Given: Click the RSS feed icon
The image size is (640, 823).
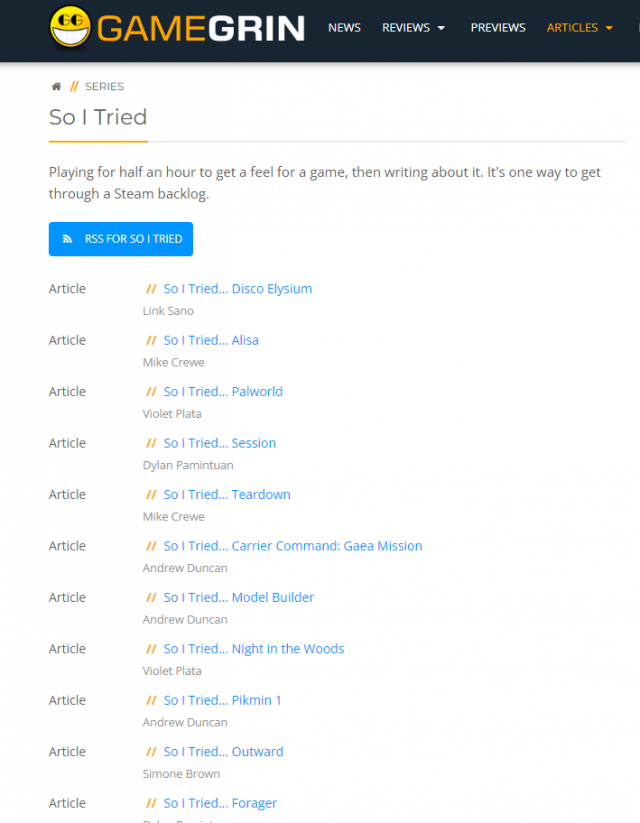Looking at the screenshot, I should click(67, 240).
